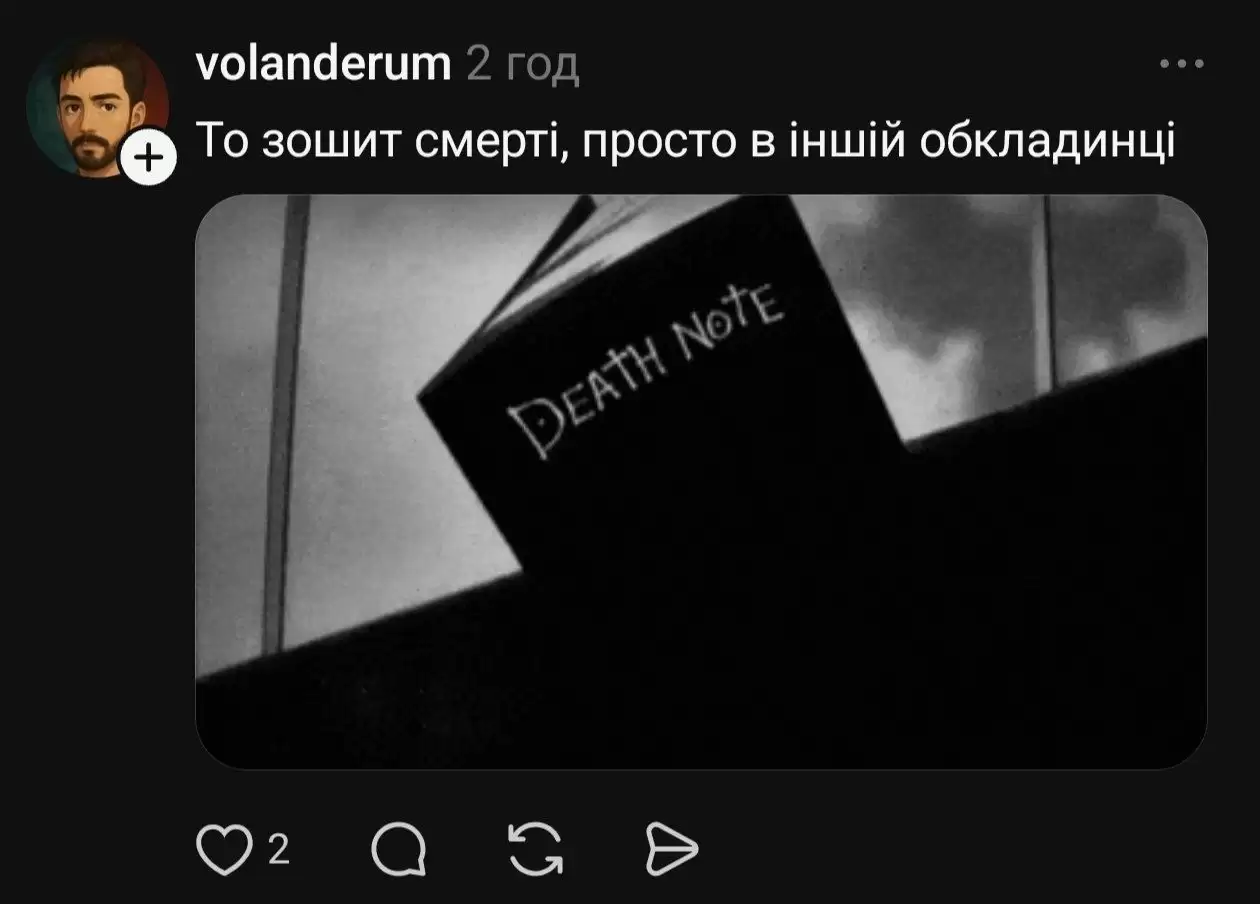Open replies via the speech bubble icon
Screen dimensions: 1260x904
[399, 851]
